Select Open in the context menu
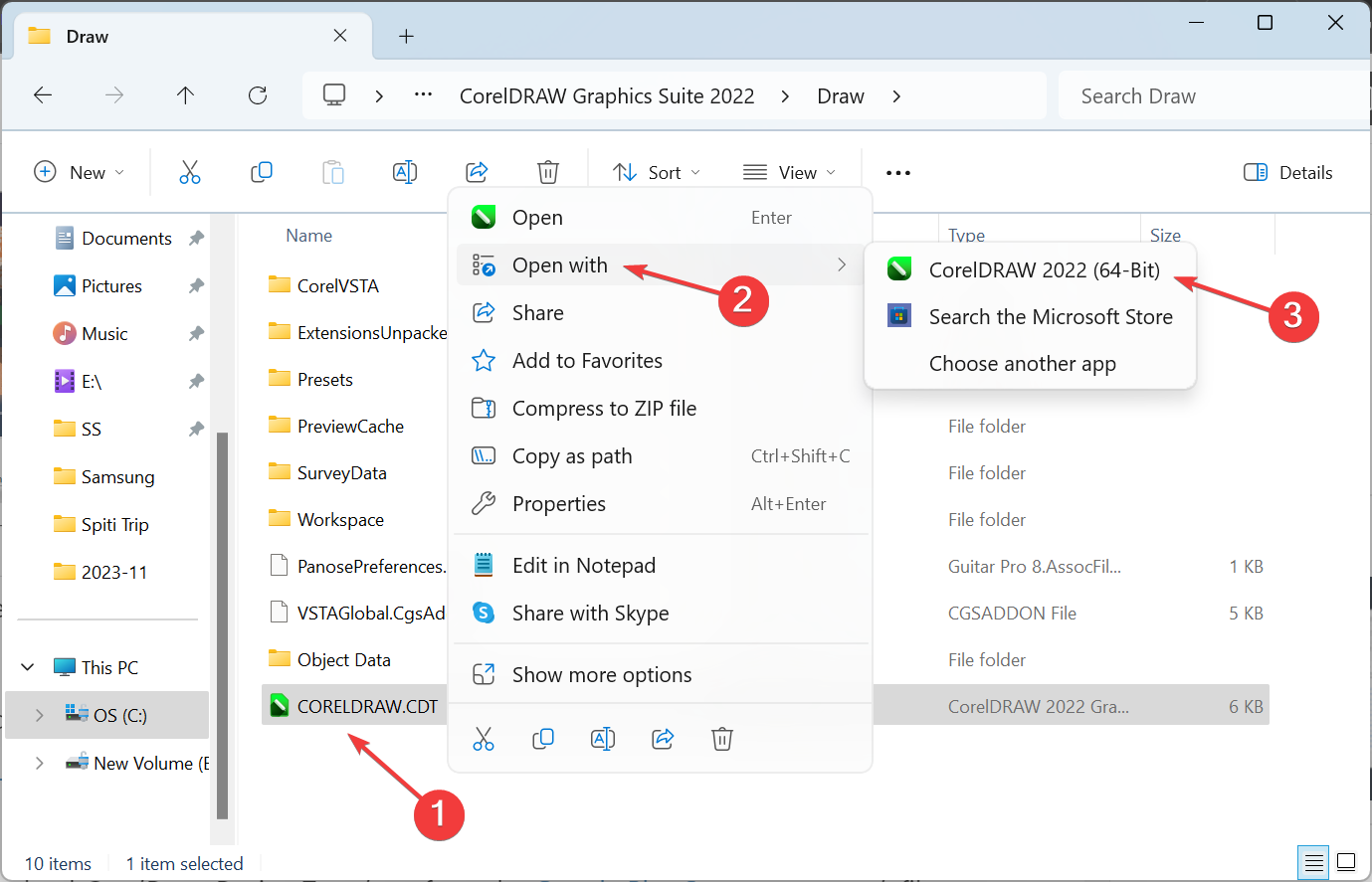 (661, 218)
